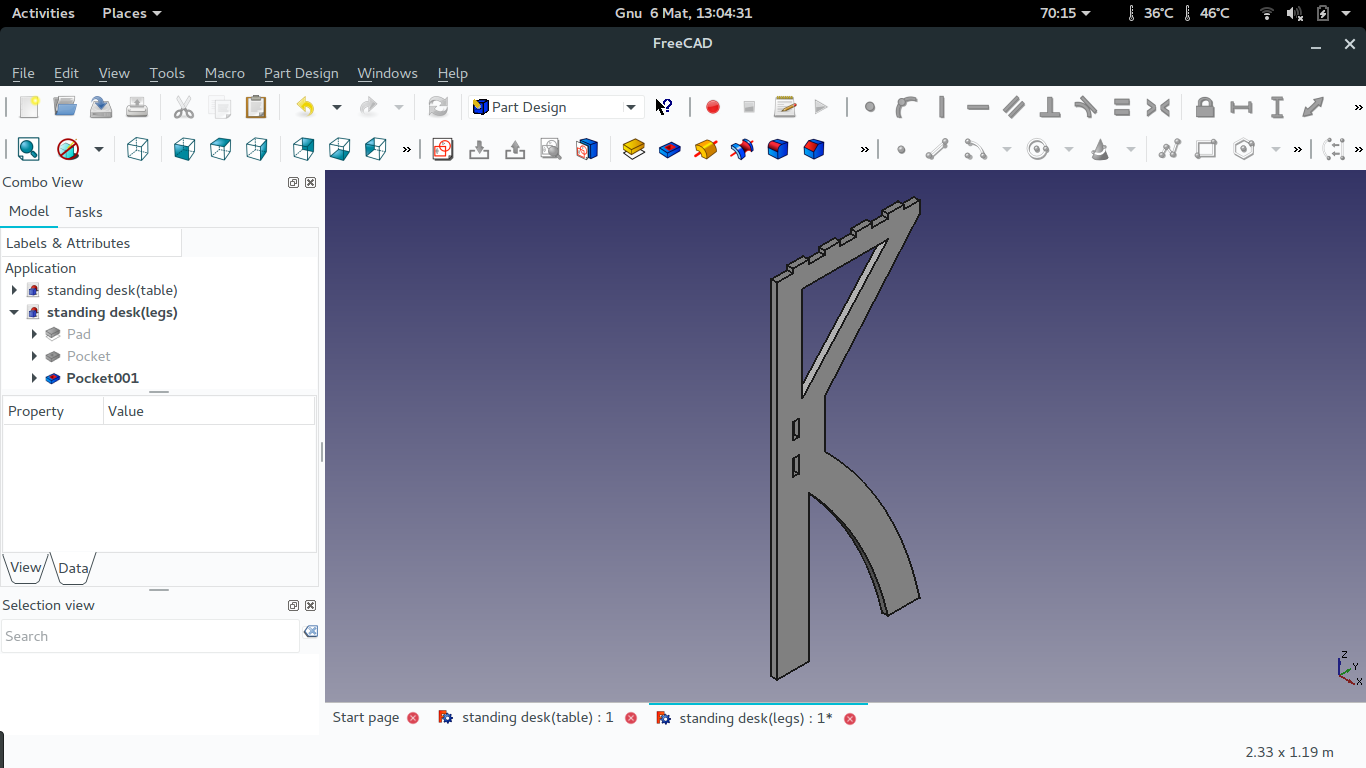Select the Pocket tool
Screen dimensions: 1366x768
(670, 149)
